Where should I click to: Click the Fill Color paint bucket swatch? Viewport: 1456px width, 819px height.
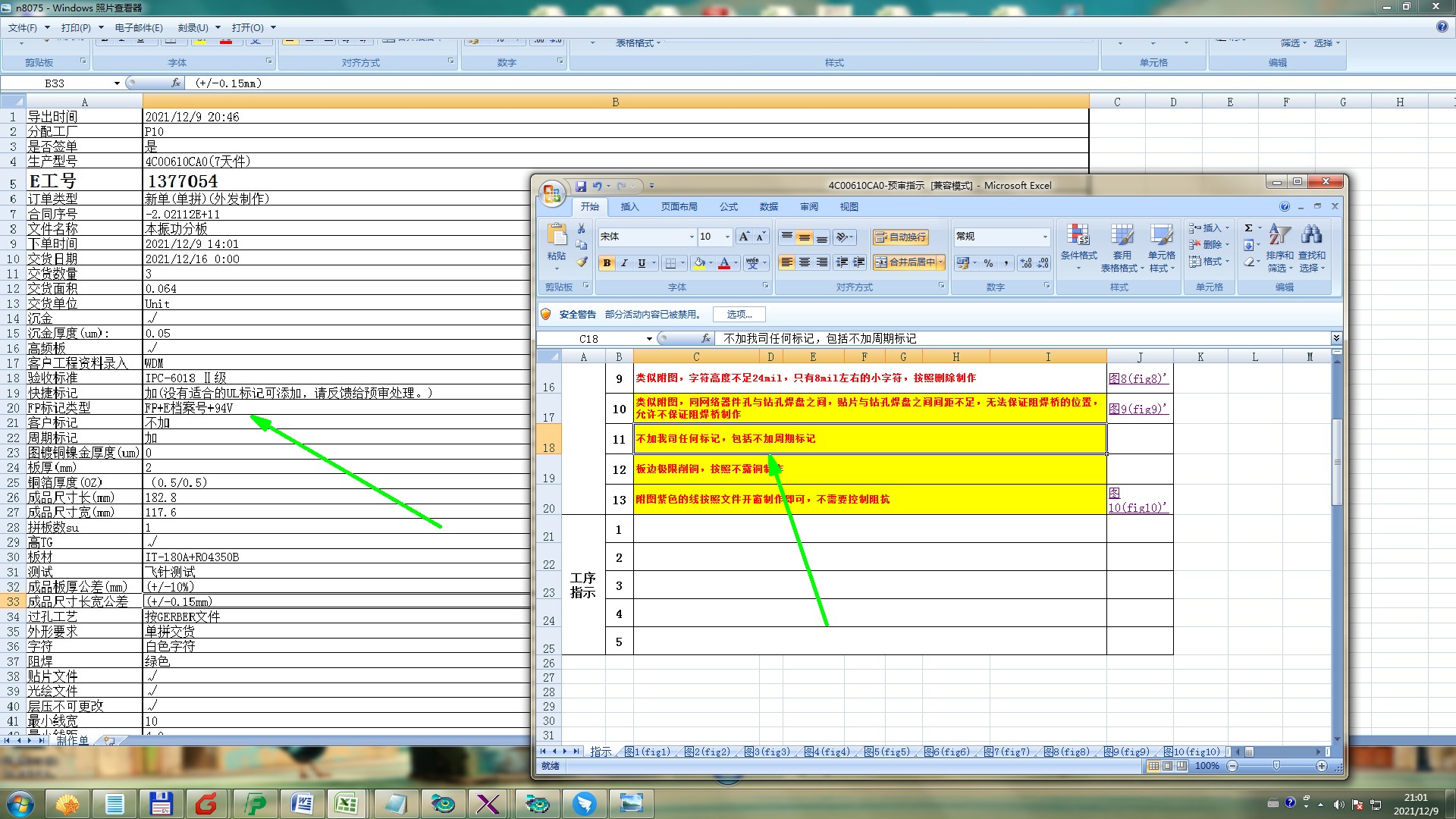[x=699, y=262]
